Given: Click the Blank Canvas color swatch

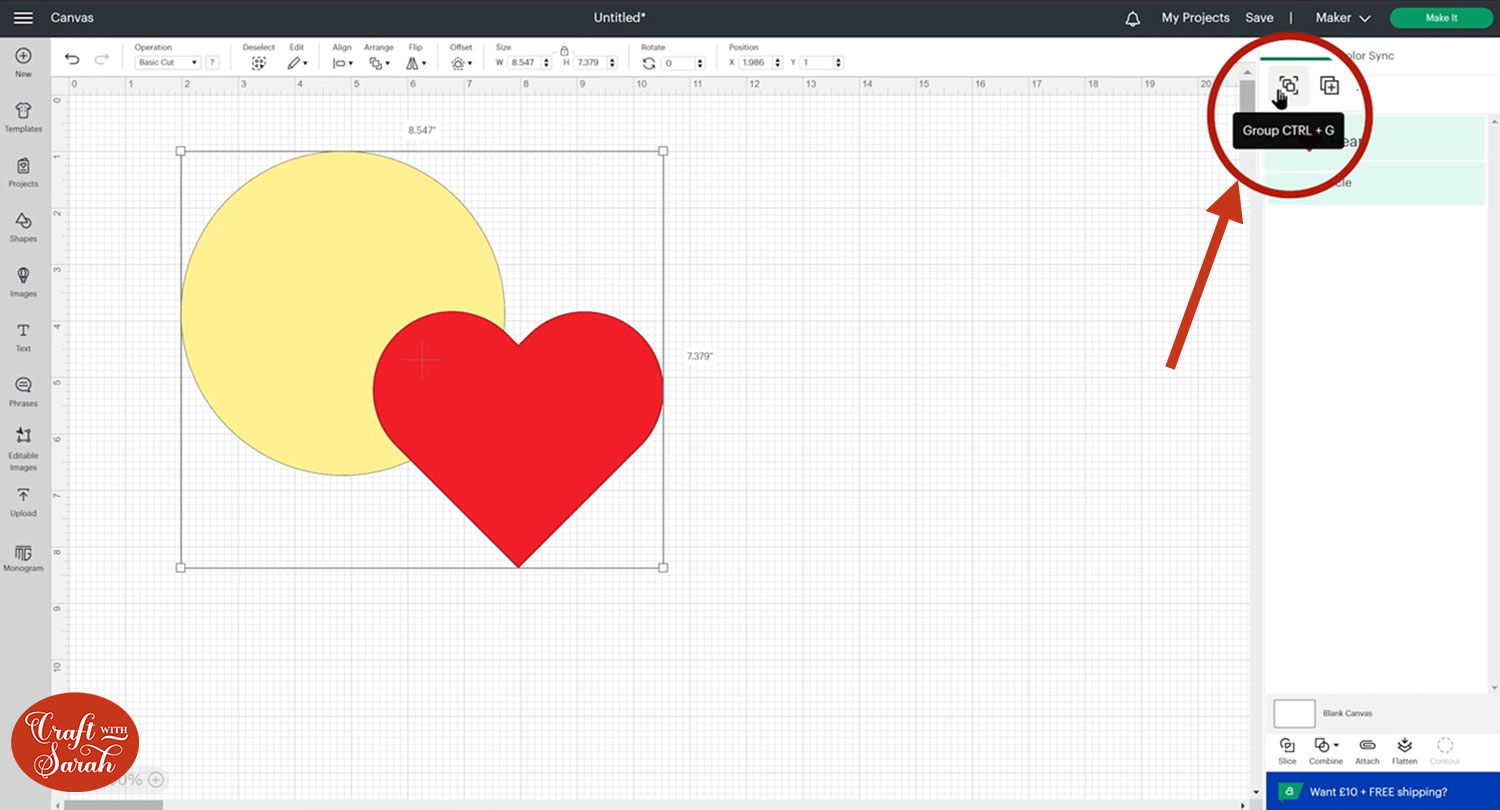Looking at the screenshot, I should pyautogui.click(x=1294, y=713).
